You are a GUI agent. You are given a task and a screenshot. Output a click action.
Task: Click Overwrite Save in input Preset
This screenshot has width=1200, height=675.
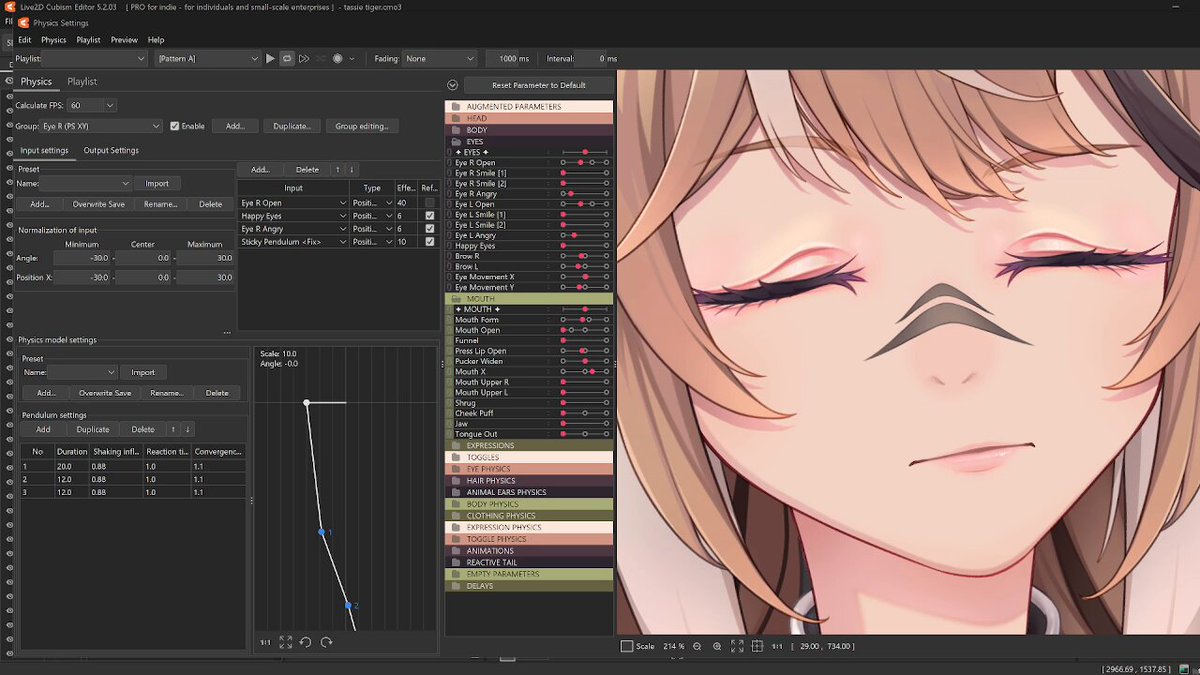pos(99,204)
